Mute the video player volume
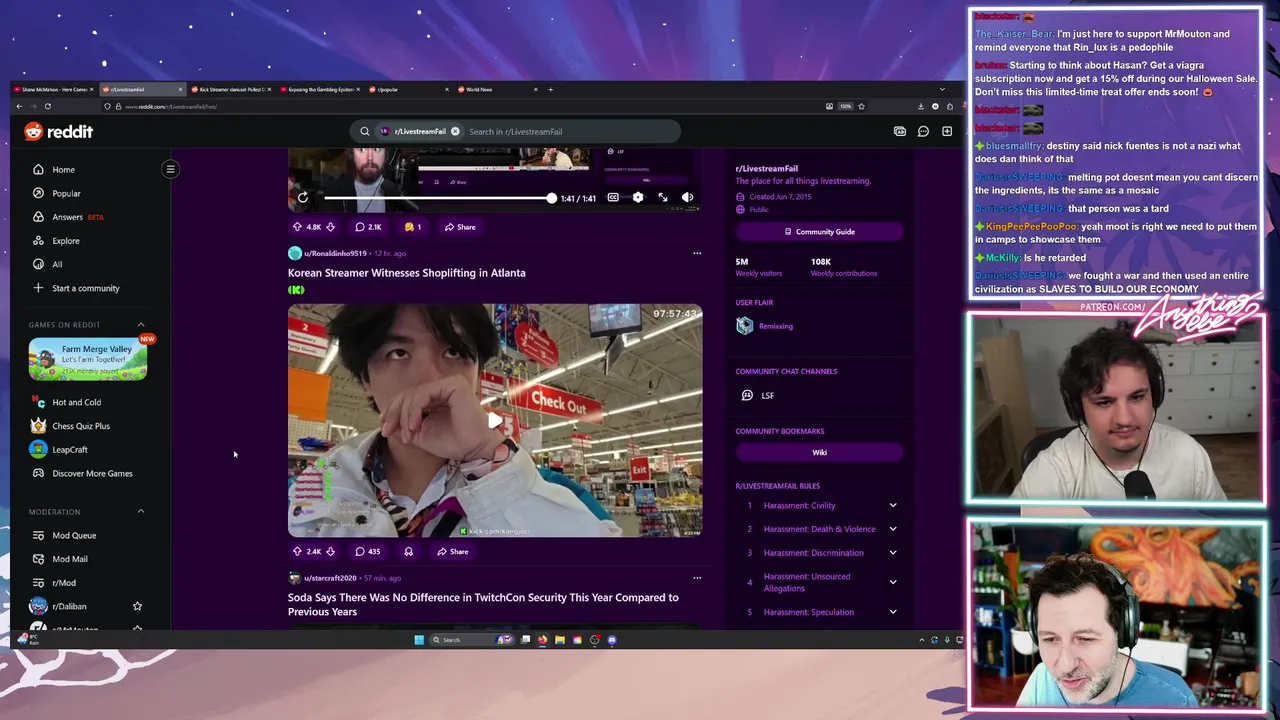1280x720 pixels. tap(687, 198)
